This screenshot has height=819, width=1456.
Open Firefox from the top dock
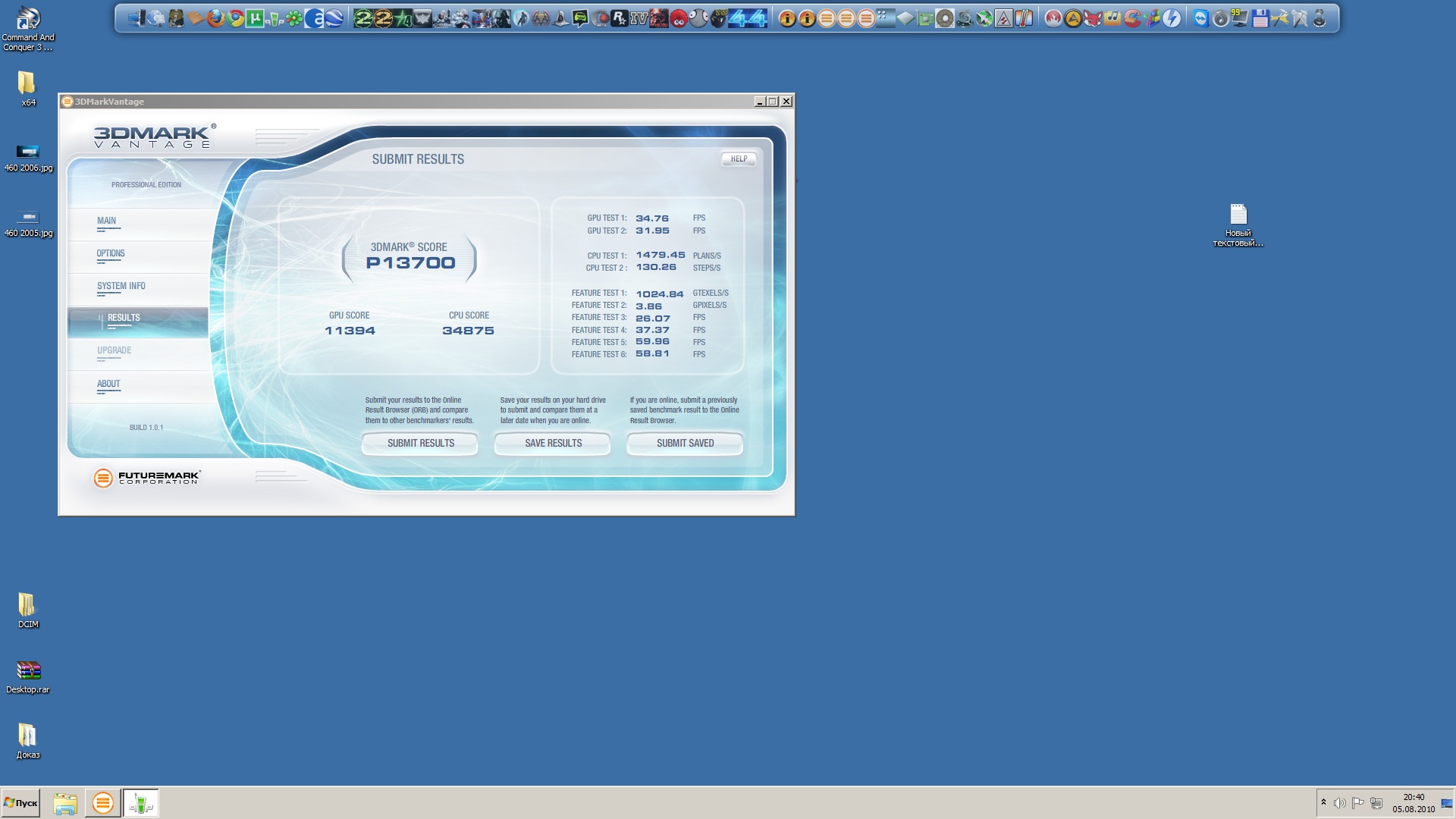tap(215, 18)
